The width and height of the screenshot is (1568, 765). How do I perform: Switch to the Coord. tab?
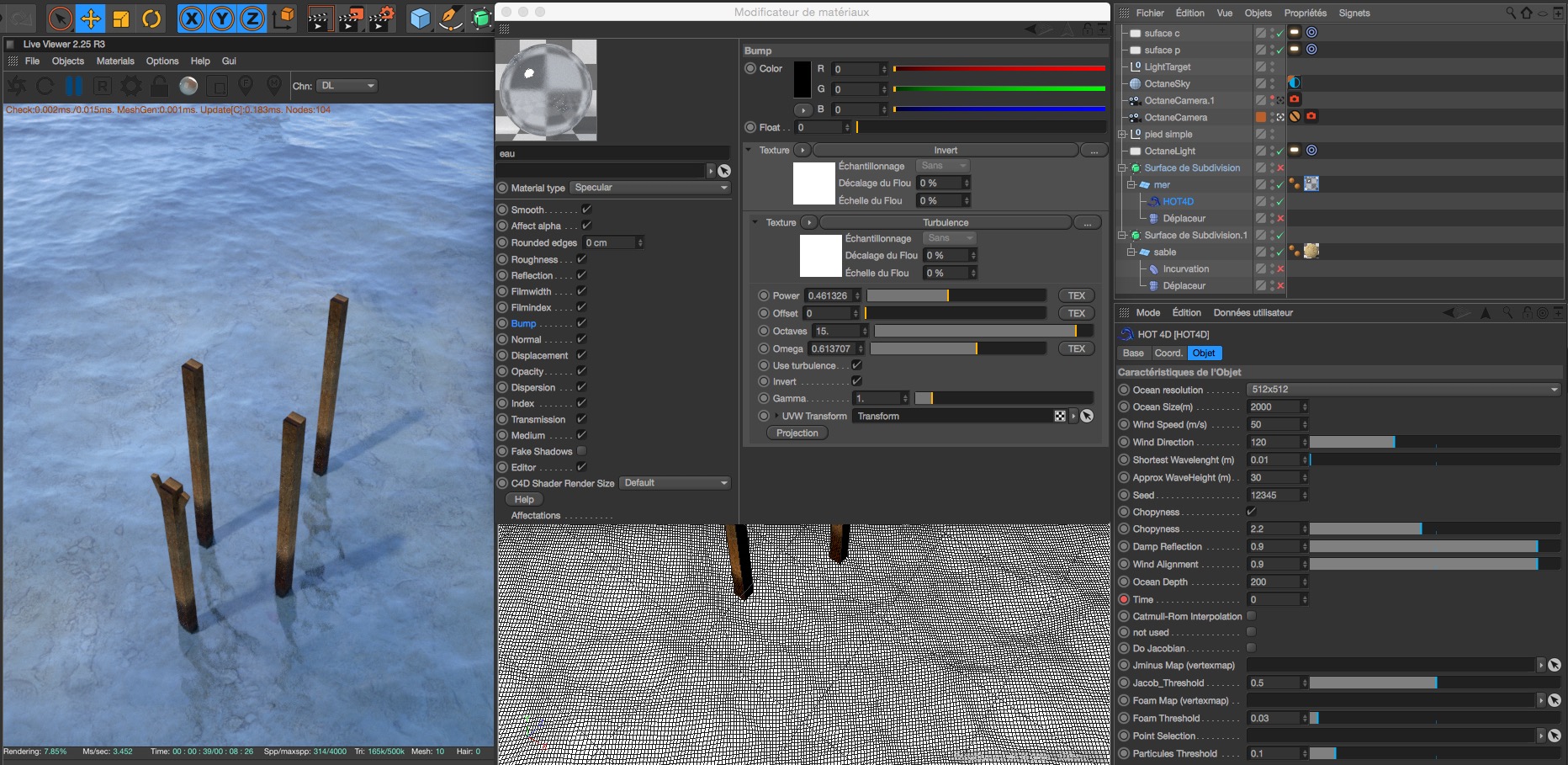tap(1168, 353)
